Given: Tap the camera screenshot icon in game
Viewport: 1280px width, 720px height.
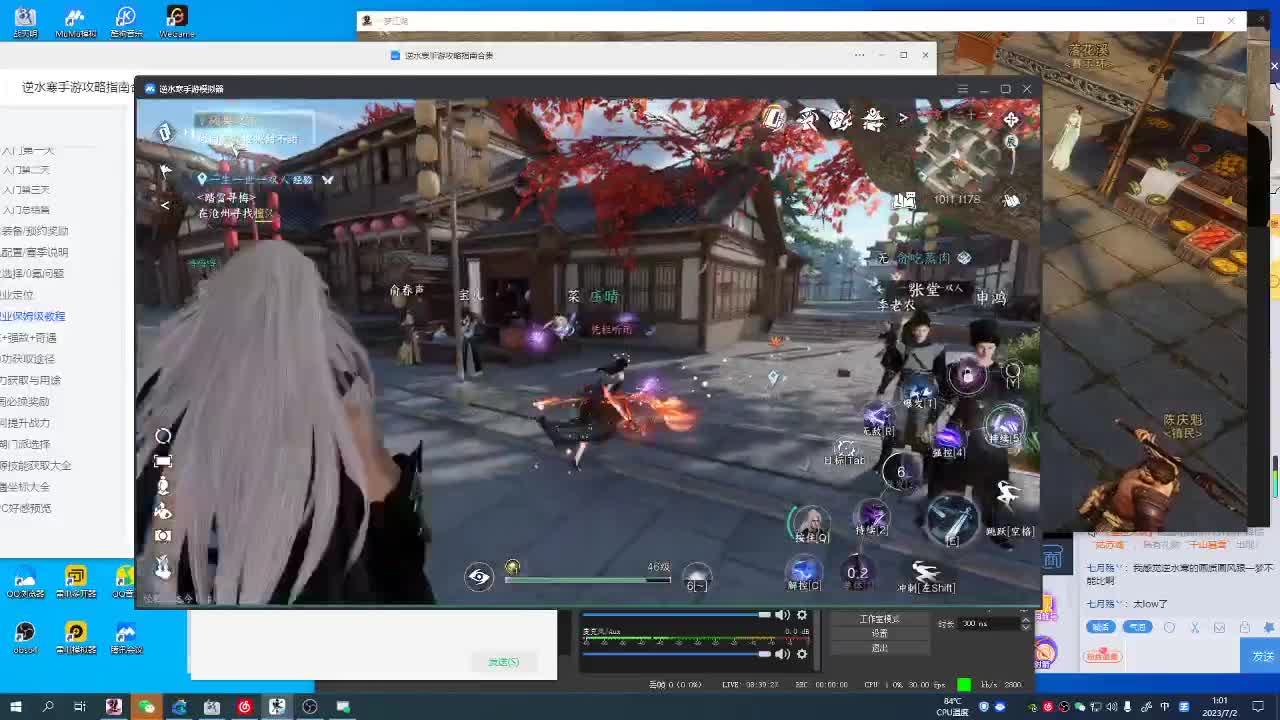Looking at the screenshot, I should (x=163, y=536).
